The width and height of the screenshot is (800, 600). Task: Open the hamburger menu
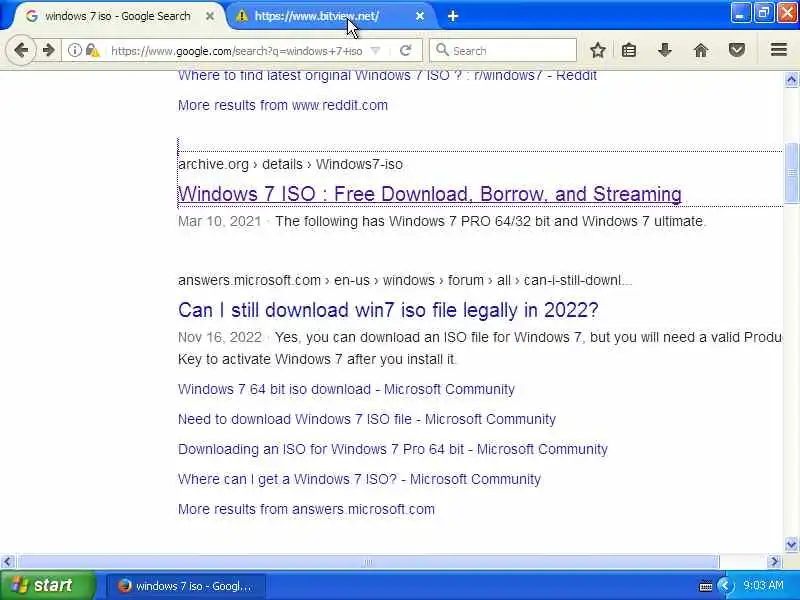pos(779,50)
